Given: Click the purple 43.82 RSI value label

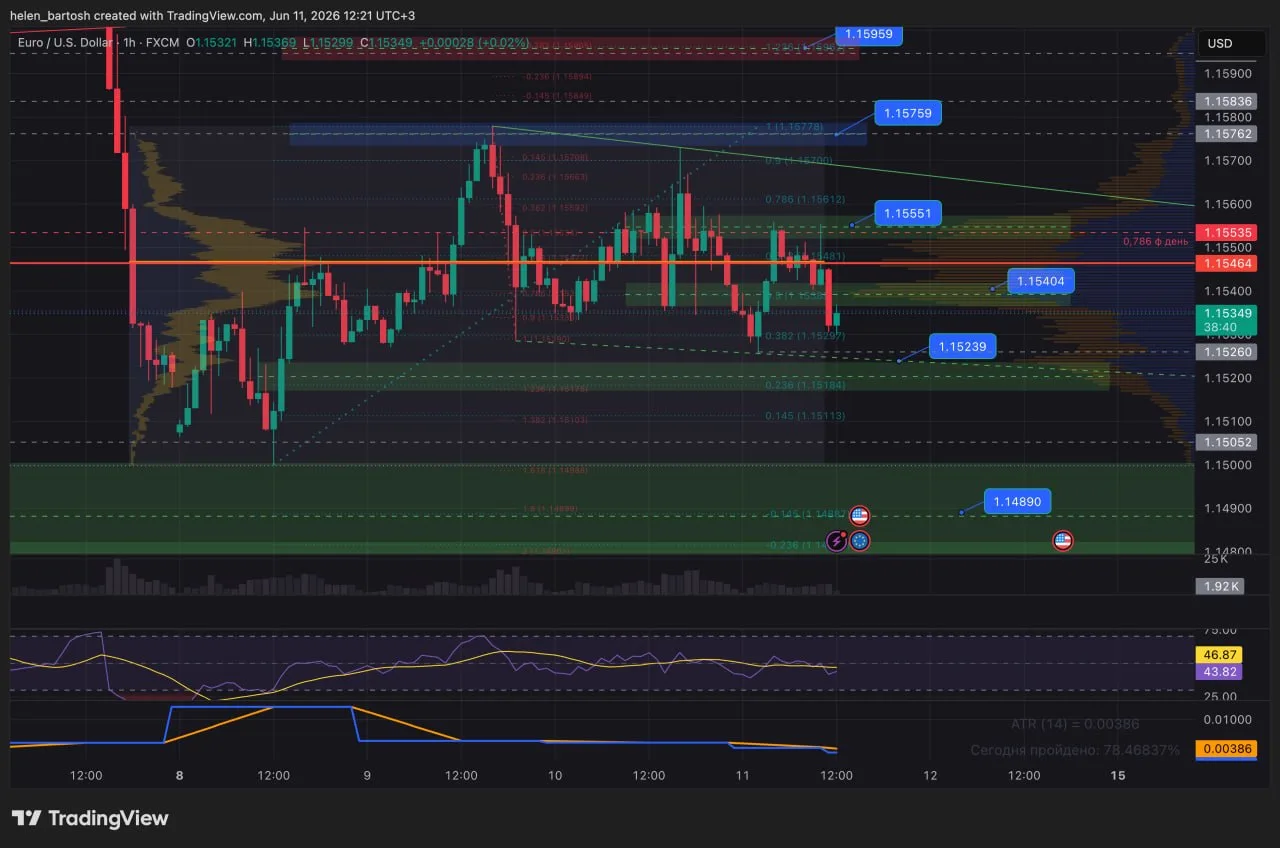Looking at the screenshot, I should 1219,672.
